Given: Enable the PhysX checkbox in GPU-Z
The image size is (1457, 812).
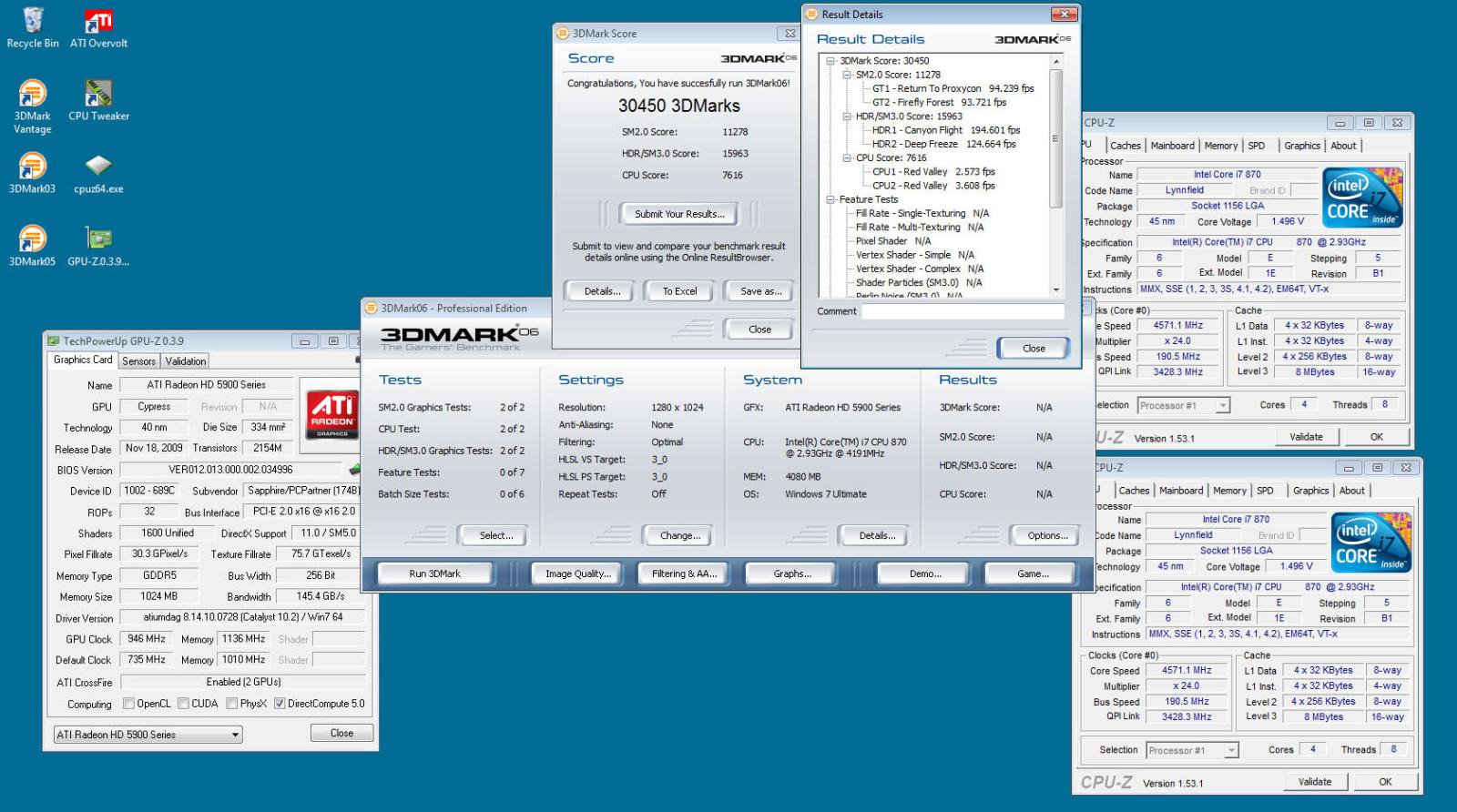Looking at the screenshot, I should click(231, 704).
